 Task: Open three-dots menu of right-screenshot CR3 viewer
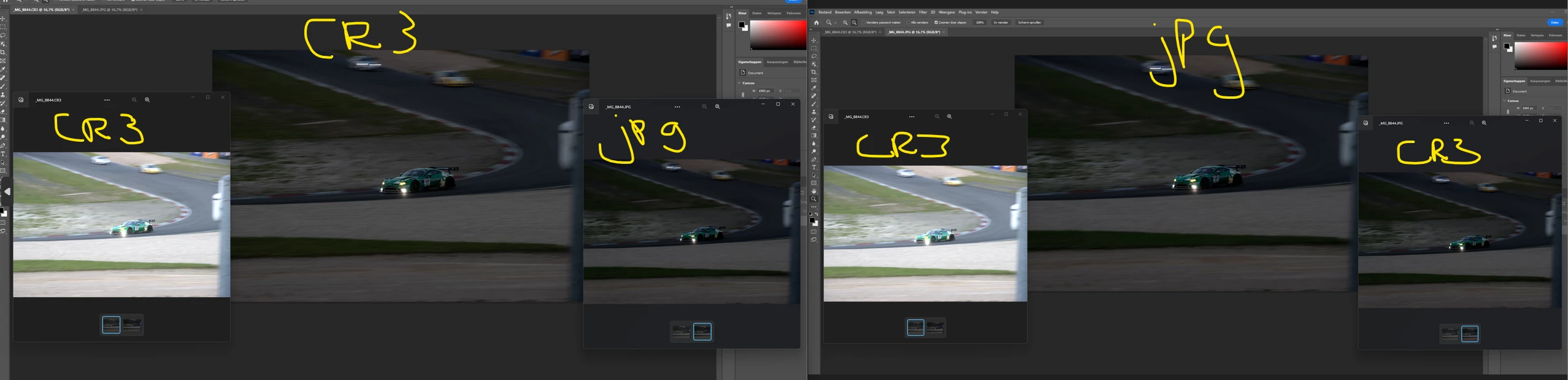point(912,117)
